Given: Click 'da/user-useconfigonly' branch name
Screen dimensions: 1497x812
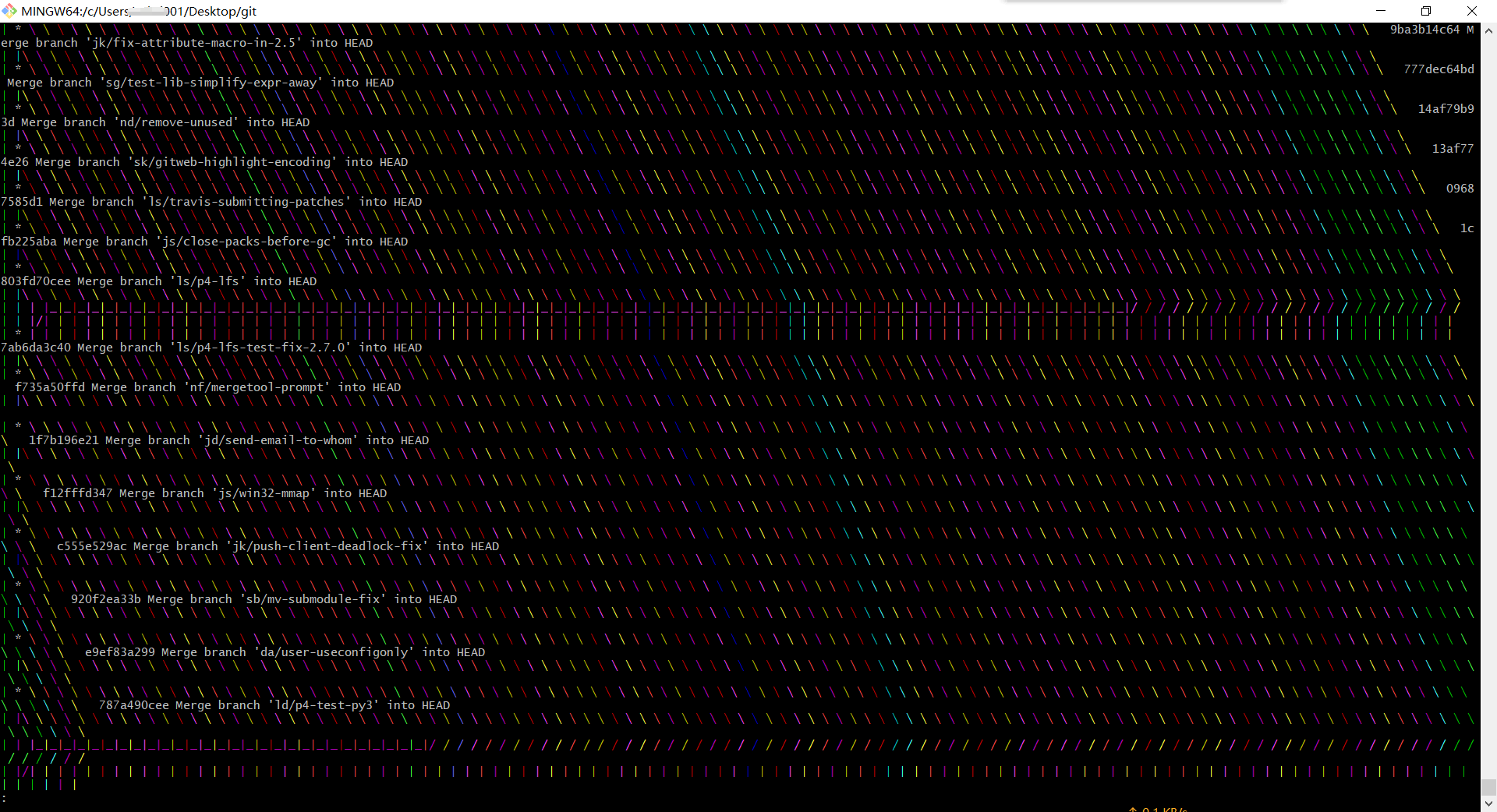Looking at the screenshot, I should (334, 652).
